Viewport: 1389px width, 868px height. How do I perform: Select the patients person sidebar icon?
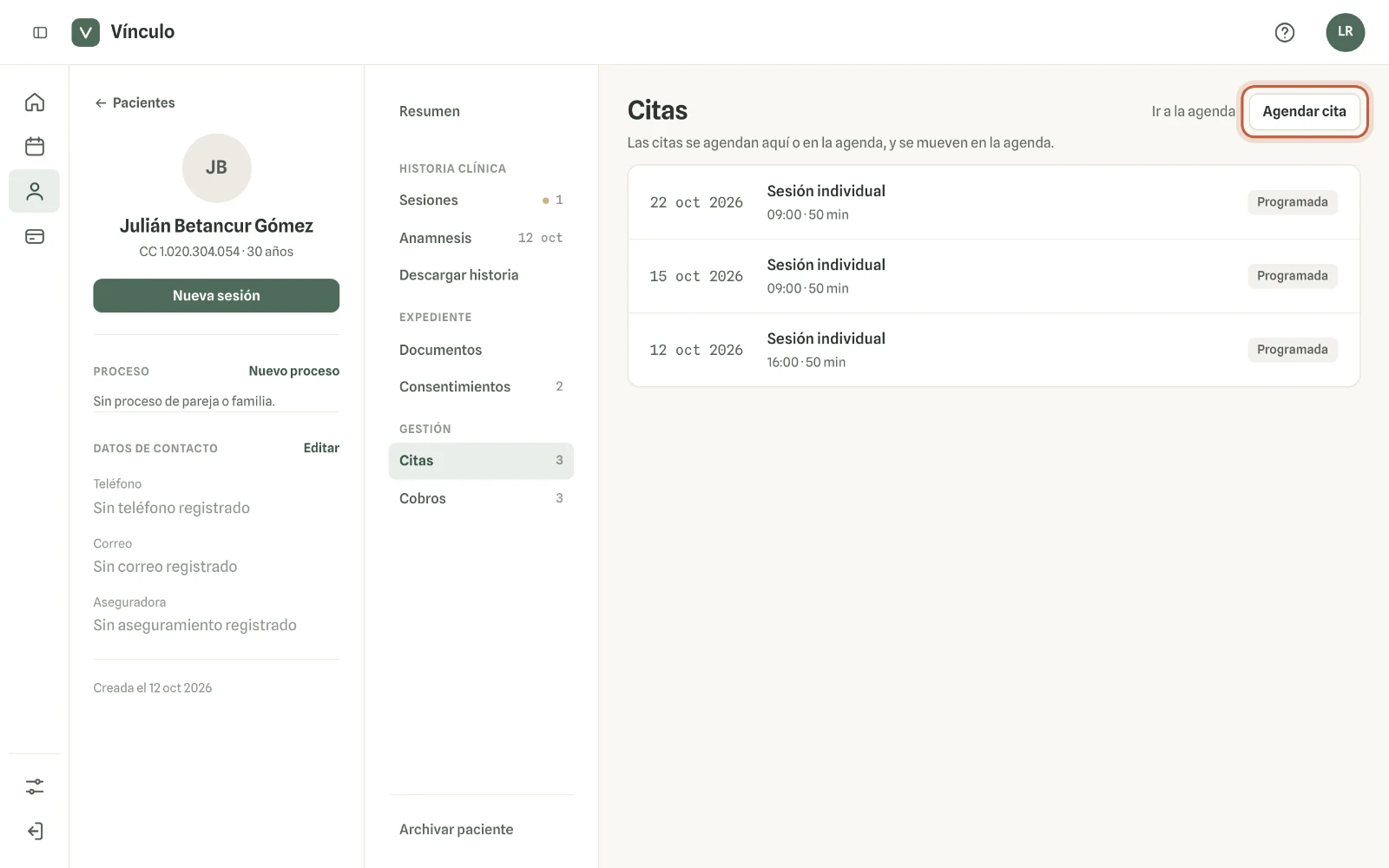pos(35,191)
